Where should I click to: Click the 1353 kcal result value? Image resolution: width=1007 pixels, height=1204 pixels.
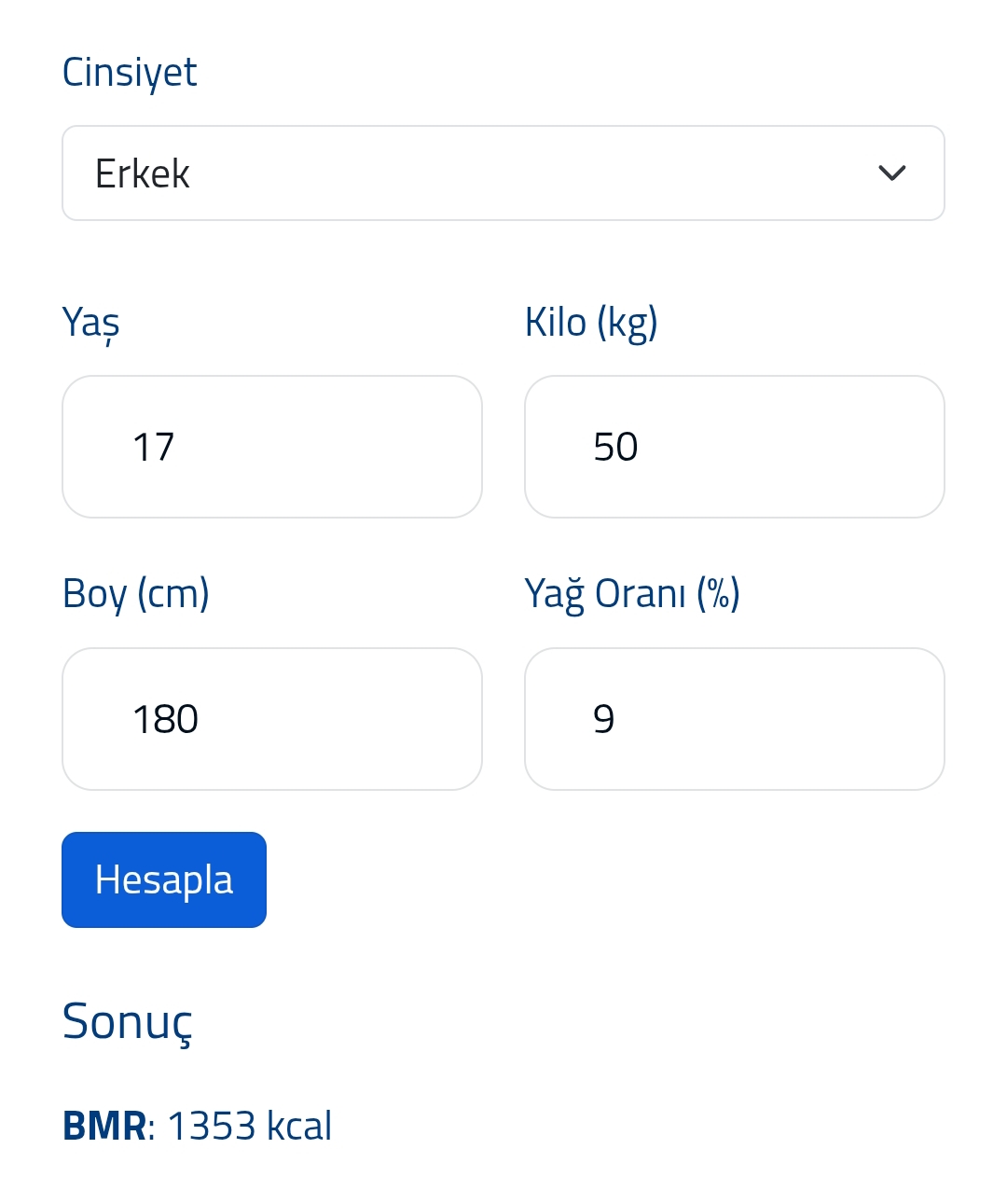click(x=249, y=1126)
